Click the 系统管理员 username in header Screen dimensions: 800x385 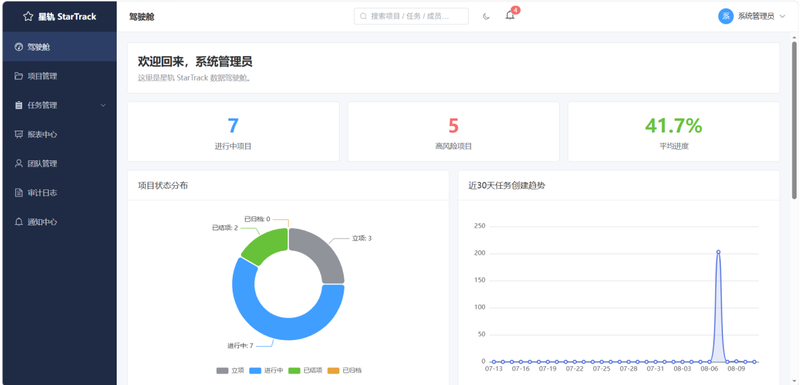(756, 16)
